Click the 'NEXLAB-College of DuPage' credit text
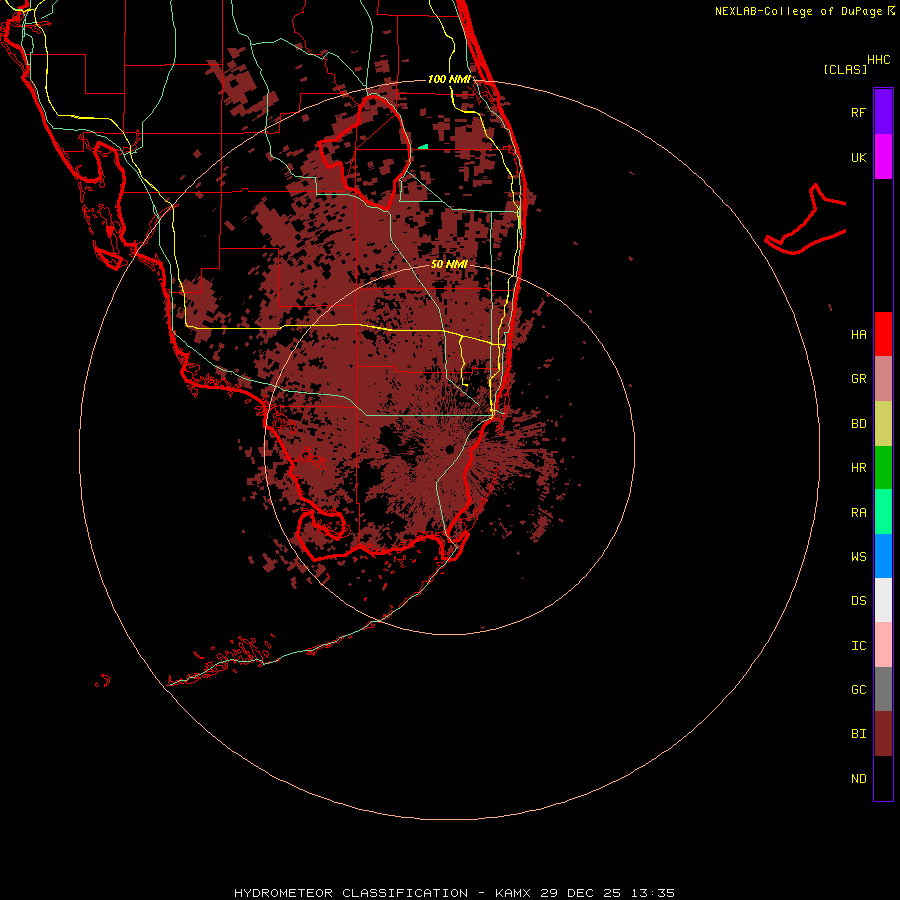This screenshot has height=900, width=900. [799, 11]
